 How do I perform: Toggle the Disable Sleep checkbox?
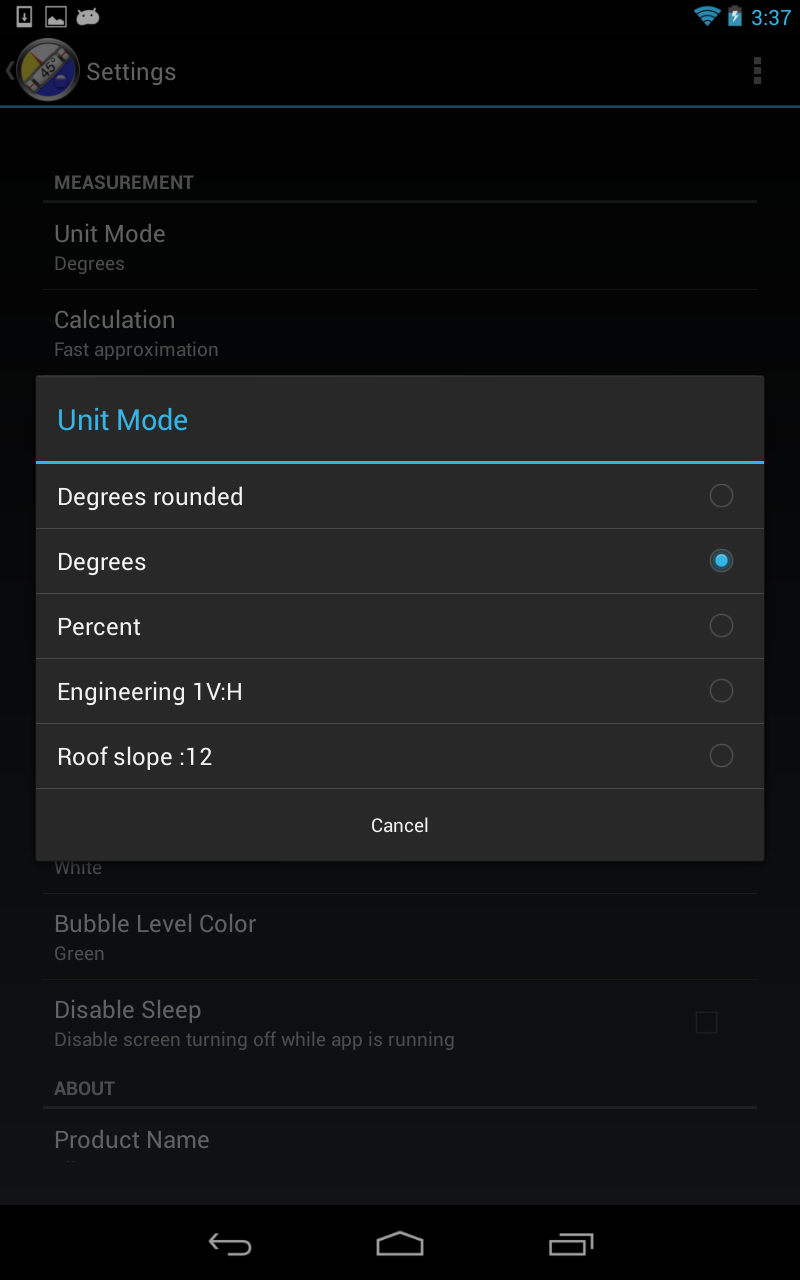[x=706, y=1022]
